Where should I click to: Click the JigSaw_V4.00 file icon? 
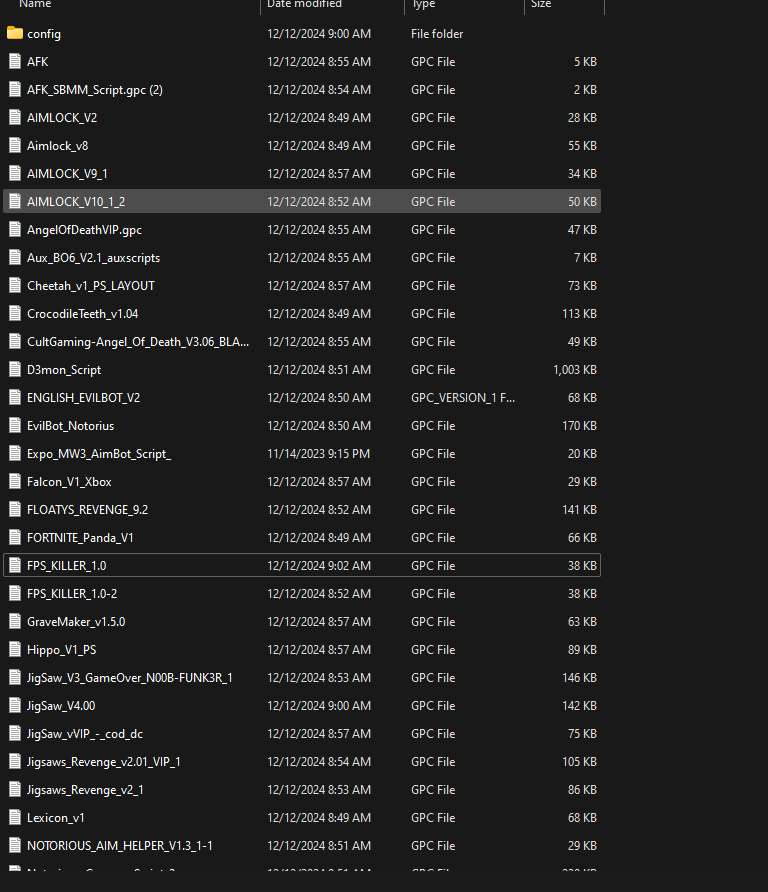[15, 705]
